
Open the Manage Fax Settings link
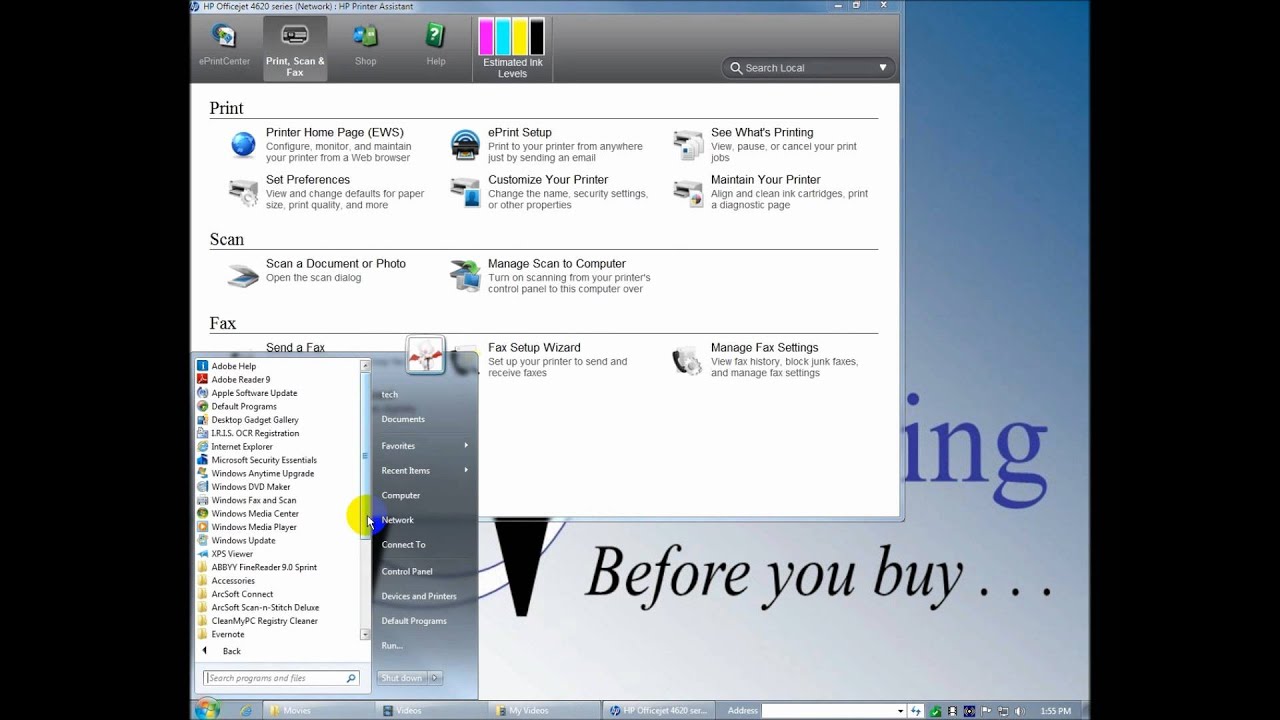coord(765,348)
